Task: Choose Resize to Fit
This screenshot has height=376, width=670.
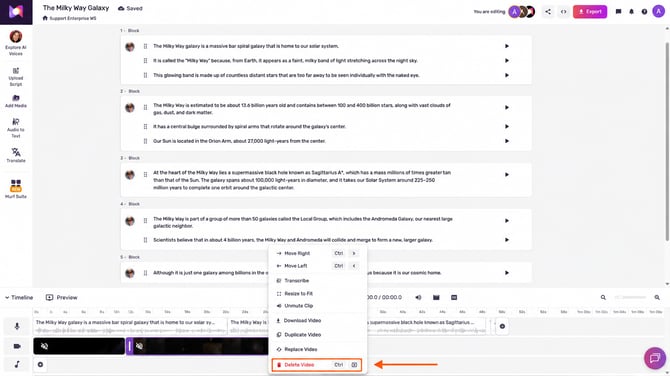Action: click(317, 294)
